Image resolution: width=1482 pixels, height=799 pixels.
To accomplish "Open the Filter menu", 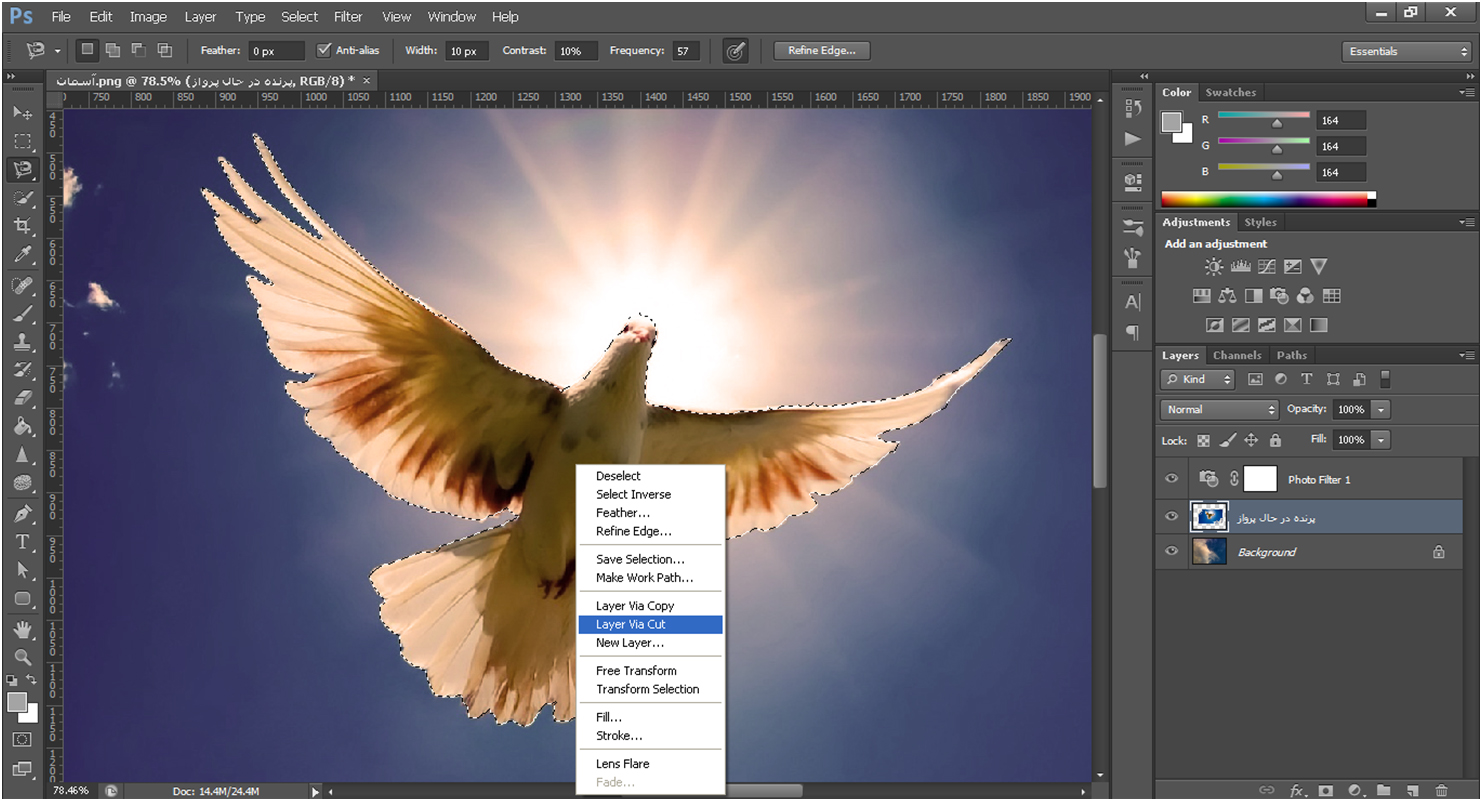I will tap(348, 16).
